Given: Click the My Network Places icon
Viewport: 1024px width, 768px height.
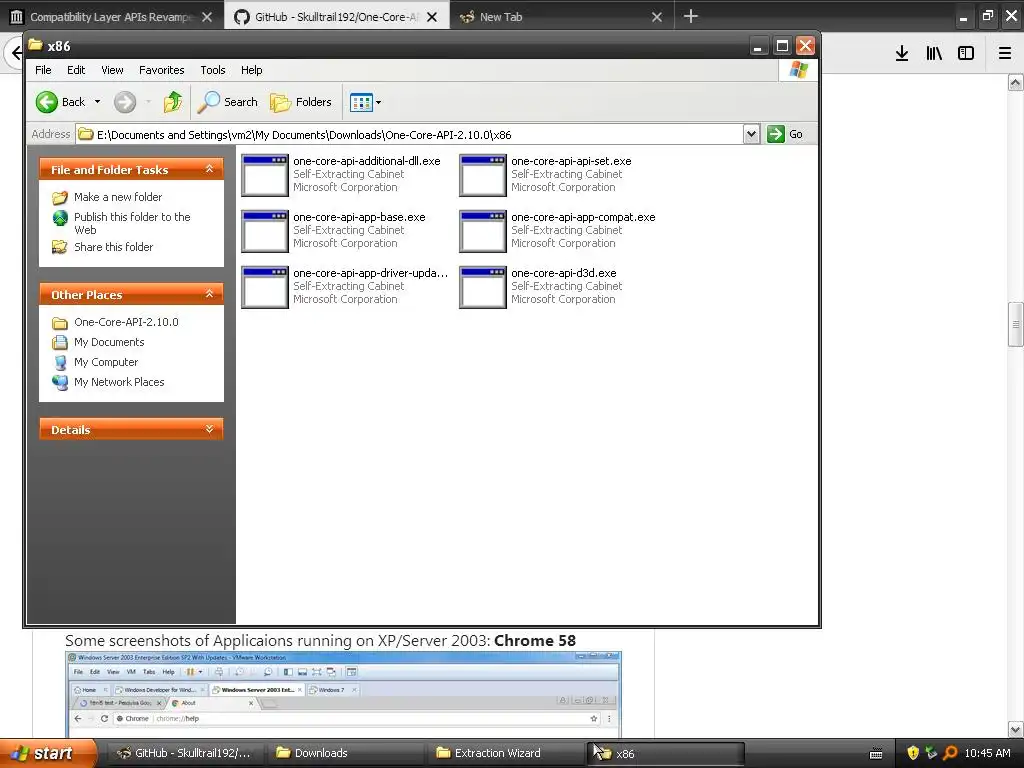Looking at the screenshot, I should 60,383.
